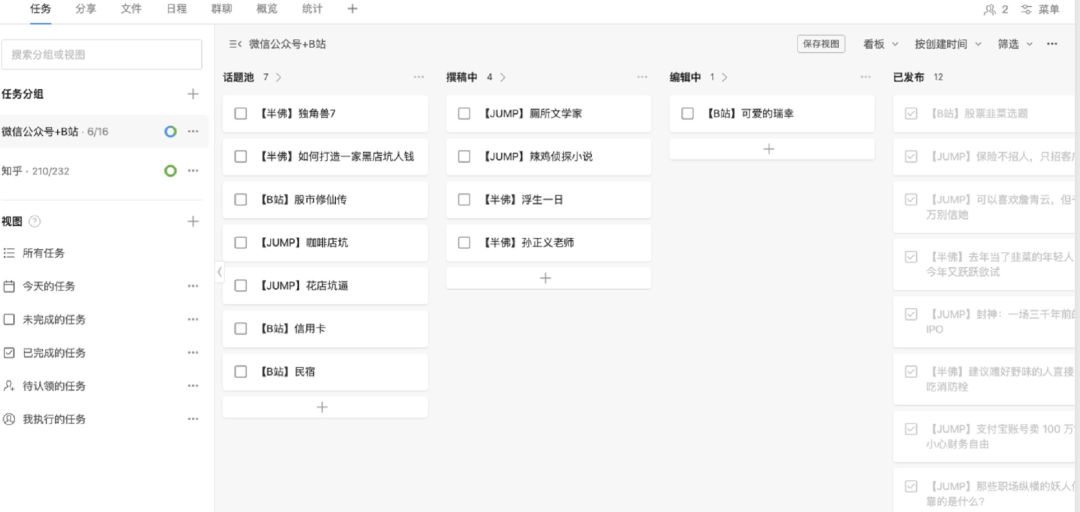Click the 搜索分组或视图 search field
Viewport: 1080px width, 512px height.
pos(101,55)
